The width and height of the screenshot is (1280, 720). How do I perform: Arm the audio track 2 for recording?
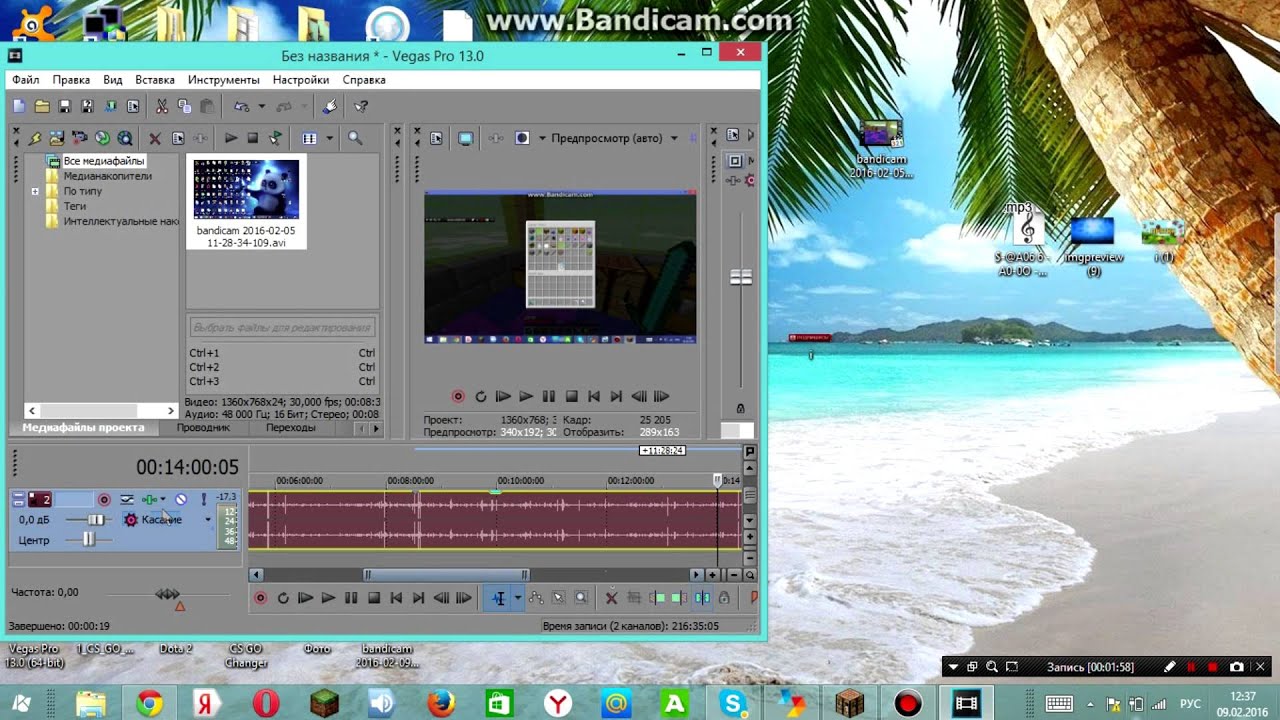click(x=104, y=499)
